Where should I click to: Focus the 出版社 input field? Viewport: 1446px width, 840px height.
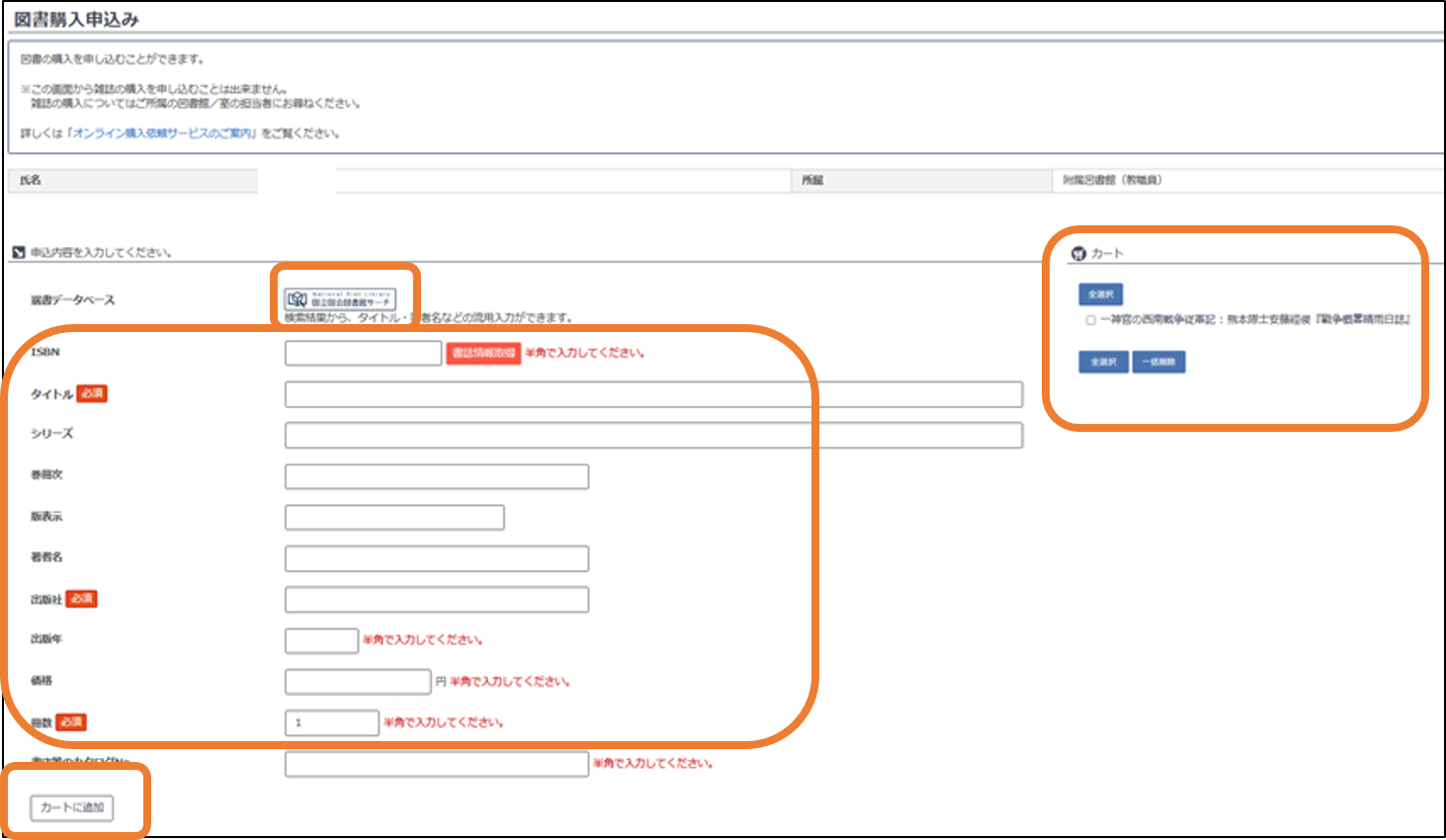click(x=437, y=600)
